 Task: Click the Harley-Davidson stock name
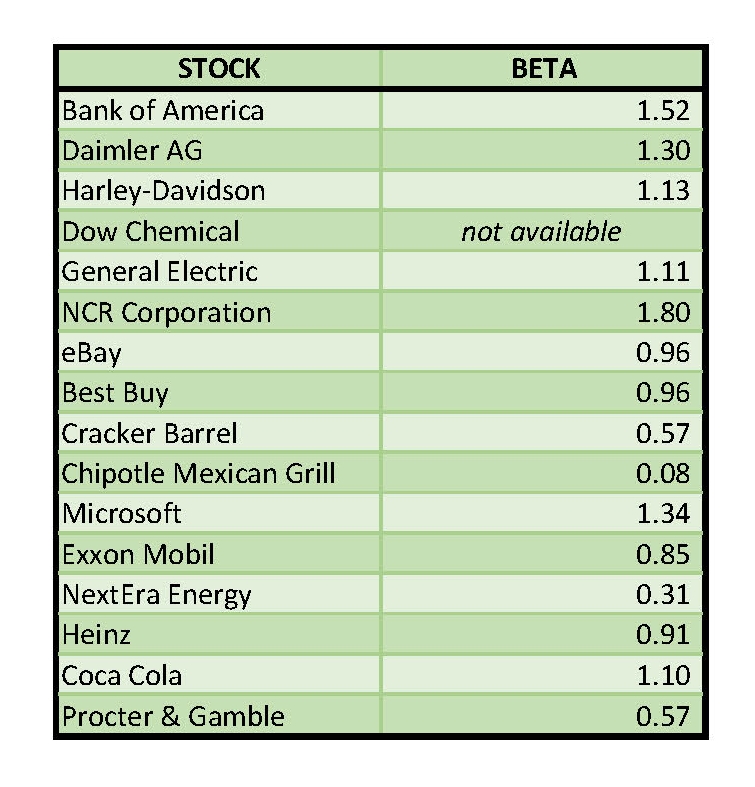pos(163,190)
